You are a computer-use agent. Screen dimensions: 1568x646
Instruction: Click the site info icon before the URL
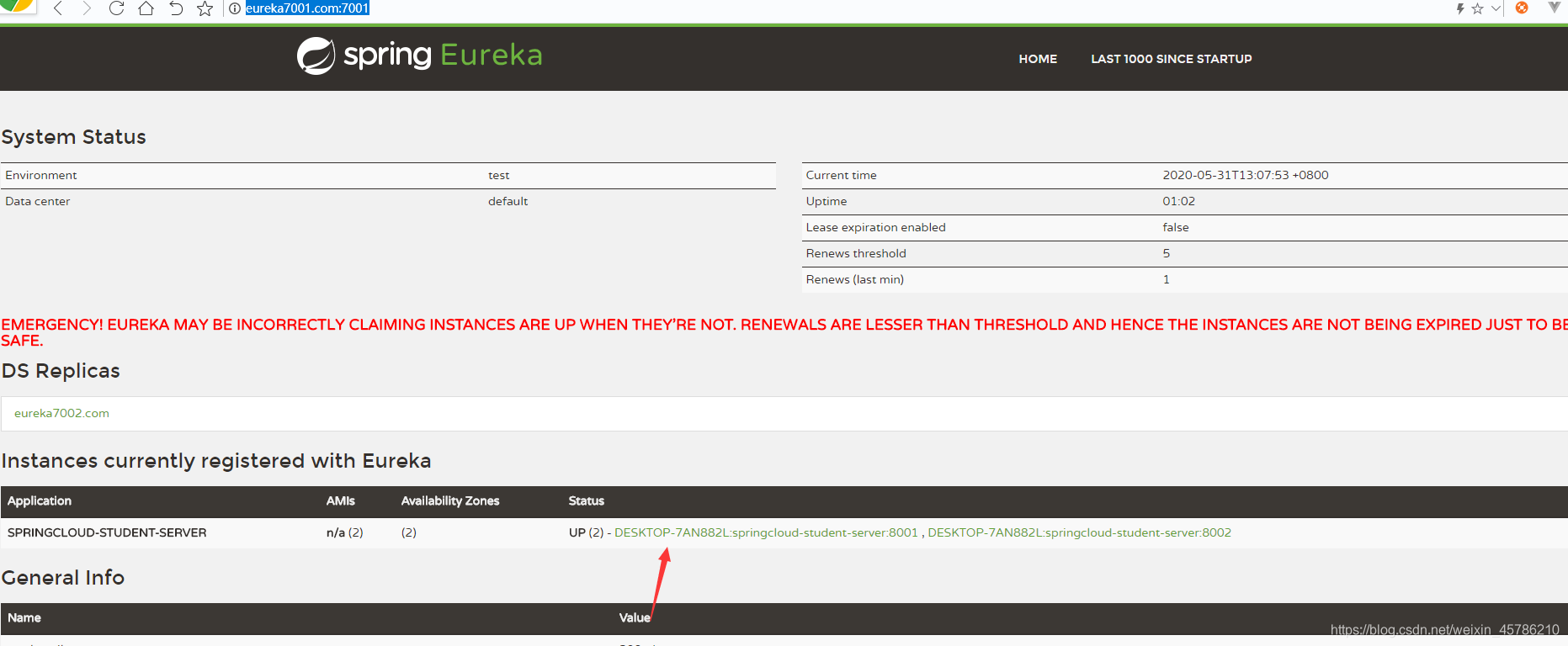click(235, 8)
